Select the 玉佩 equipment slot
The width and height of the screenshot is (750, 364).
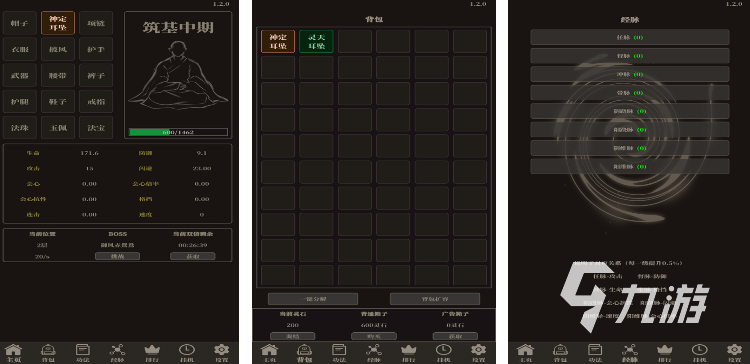58,128
